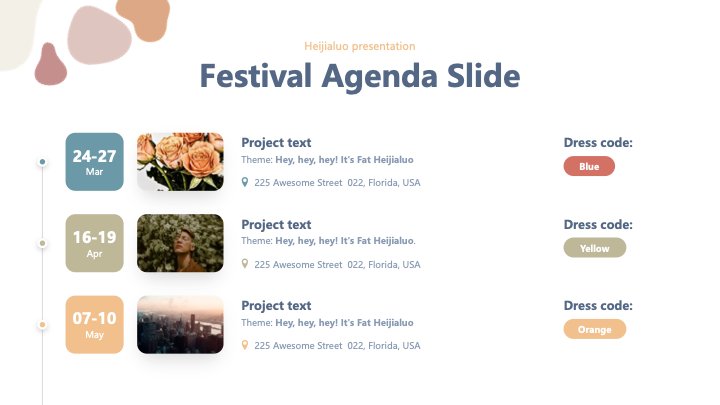The width and height of the screenshot is (720, 405).
Task: Select the roses bouquet image
Action: click(x=180, y=162)
